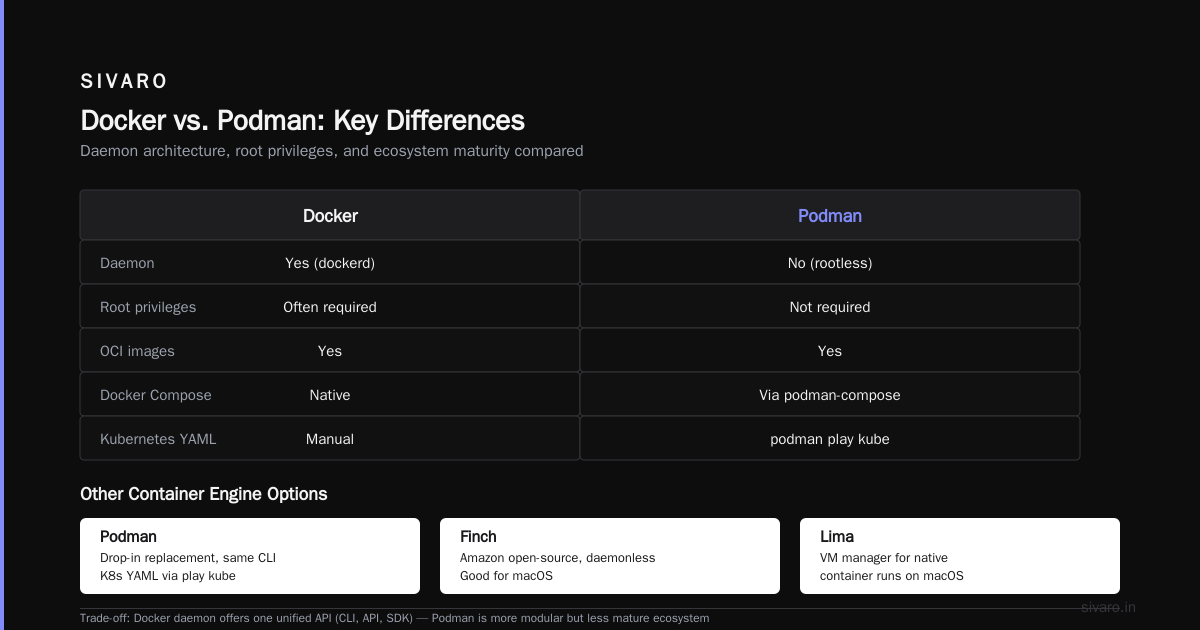
Task: Click 'Drop-in replacement, same CLI' text
Action: tap(188, 558)
